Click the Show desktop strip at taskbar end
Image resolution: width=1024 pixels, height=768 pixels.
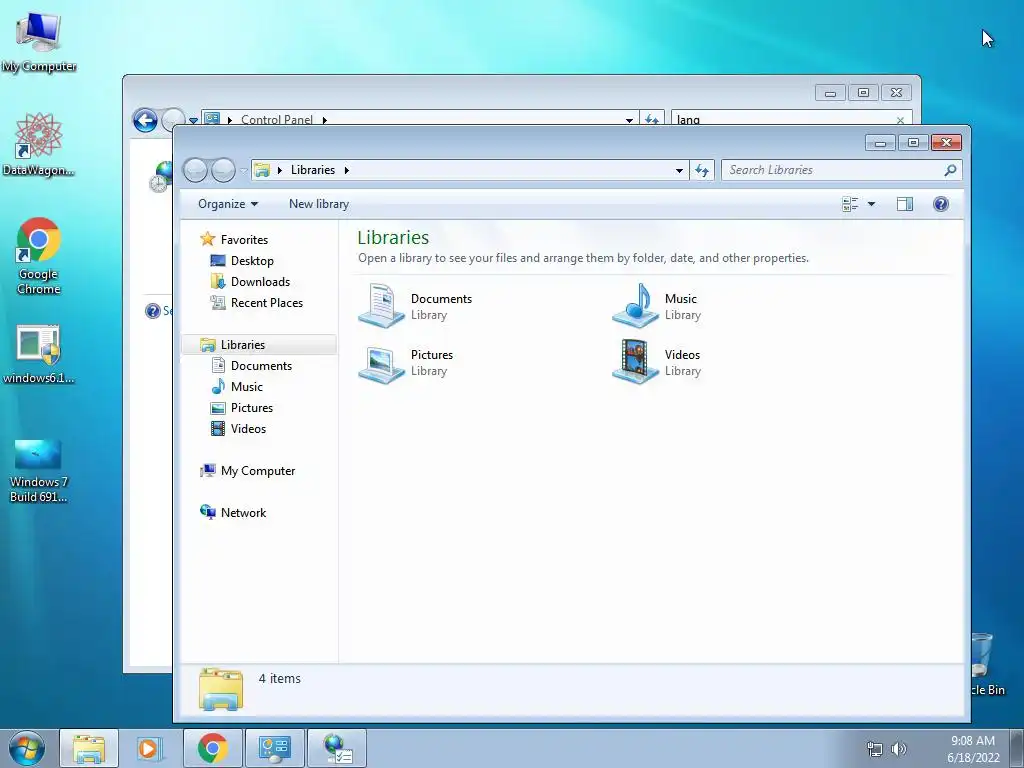(1017, 748)
